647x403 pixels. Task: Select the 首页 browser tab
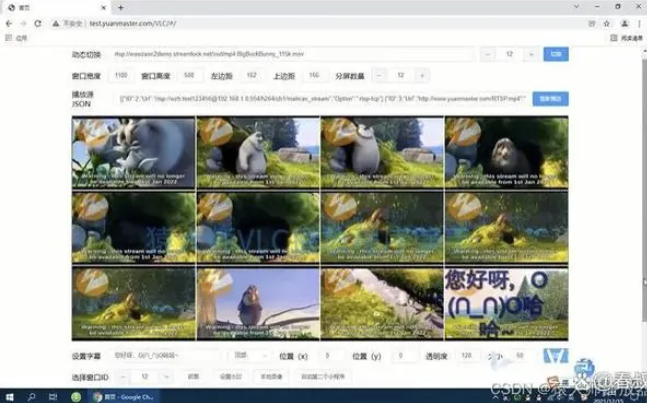57,7
